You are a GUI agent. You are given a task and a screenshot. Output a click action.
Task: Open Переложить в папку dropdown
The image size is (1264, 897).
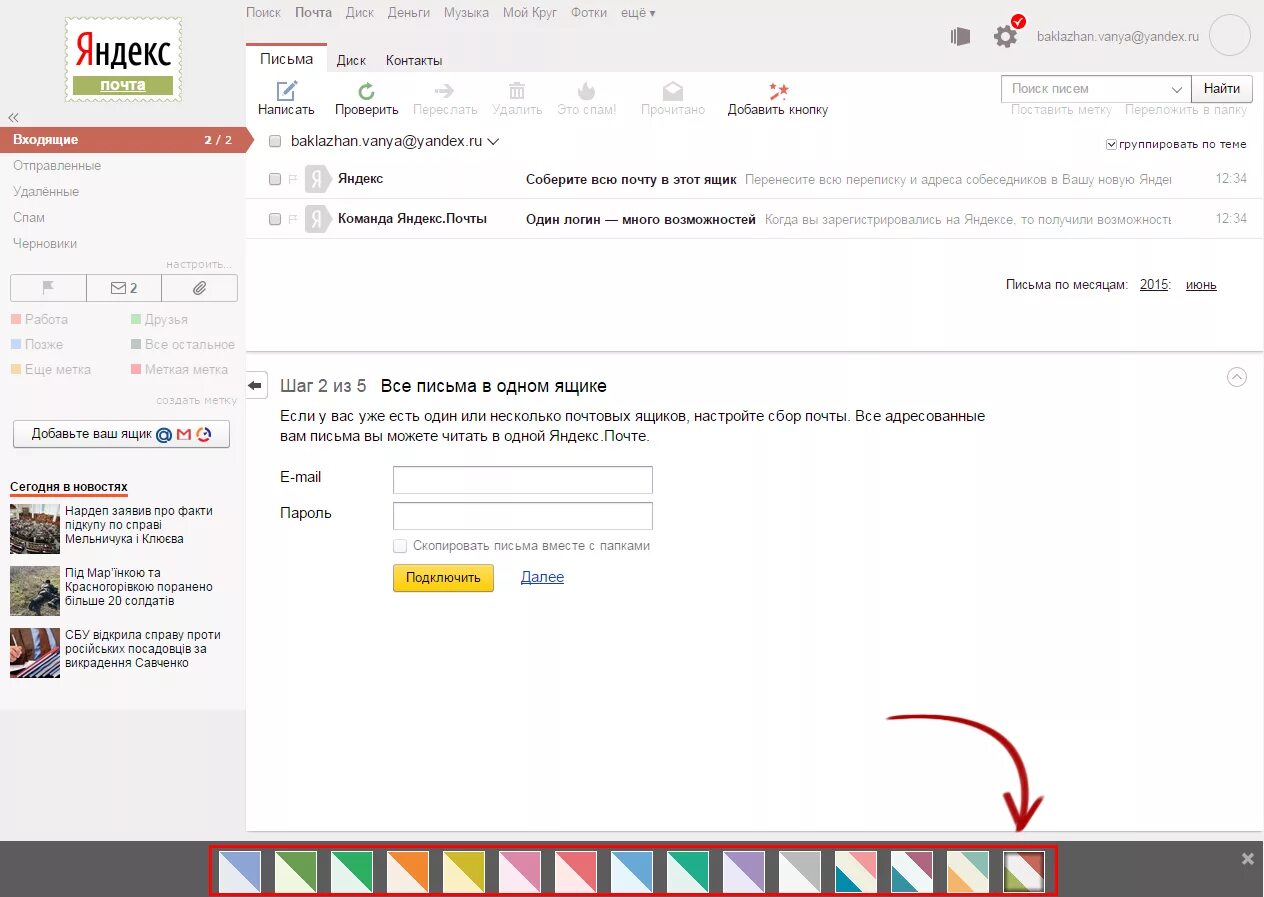[1186, 110]
